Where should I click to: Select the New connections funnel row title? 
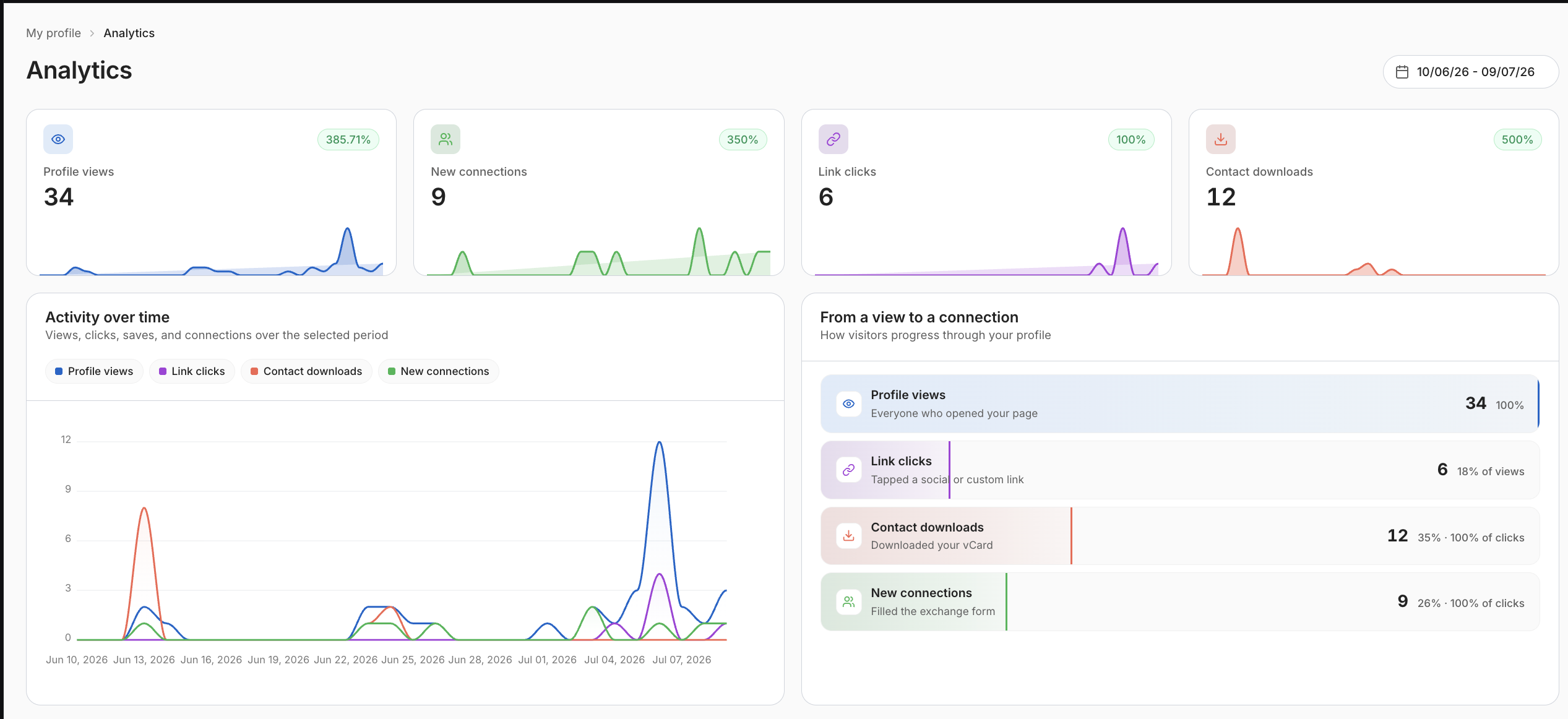click(921, 593)
